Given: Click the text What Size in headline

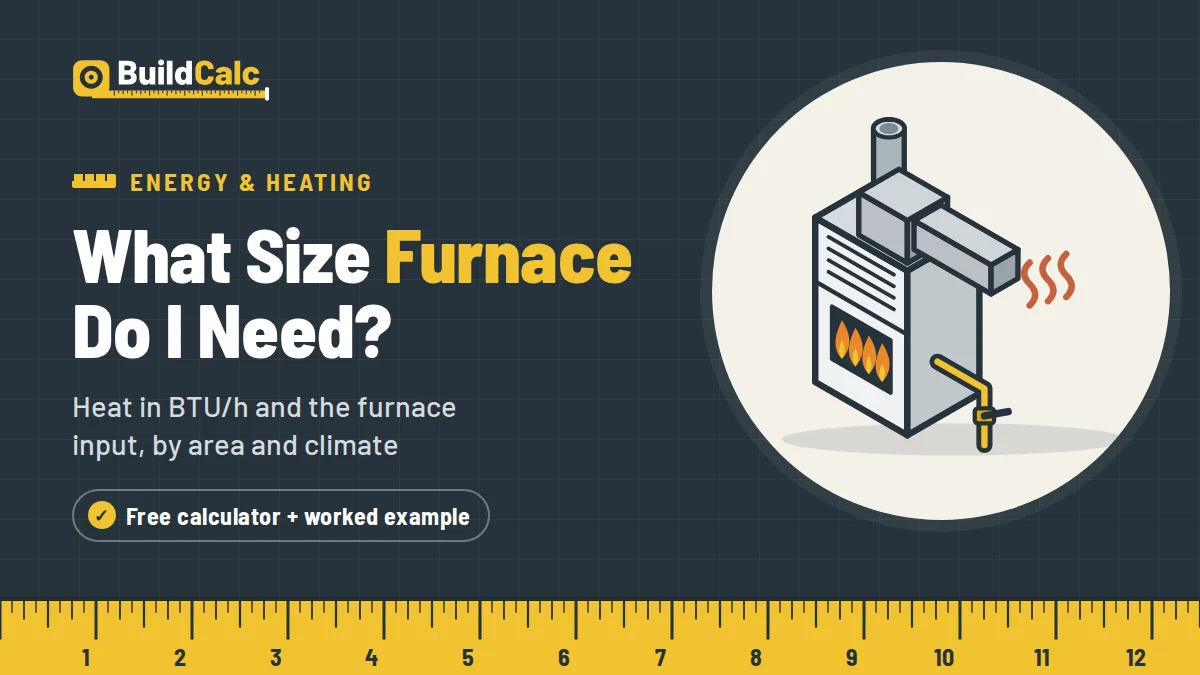Looking at the screenshot, I should pyautogui.click(x=222, y=256).
